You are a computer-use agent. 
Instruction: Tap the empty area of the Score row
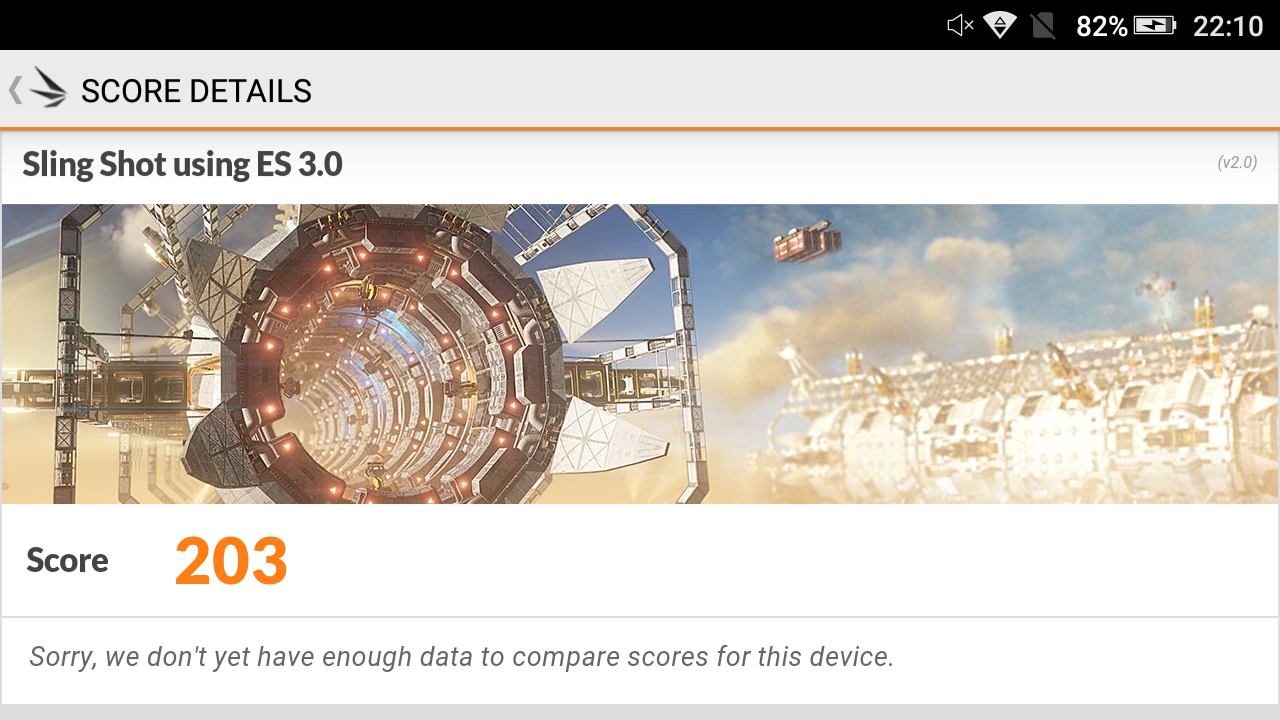pyautogui.click(x=780, y=560)
